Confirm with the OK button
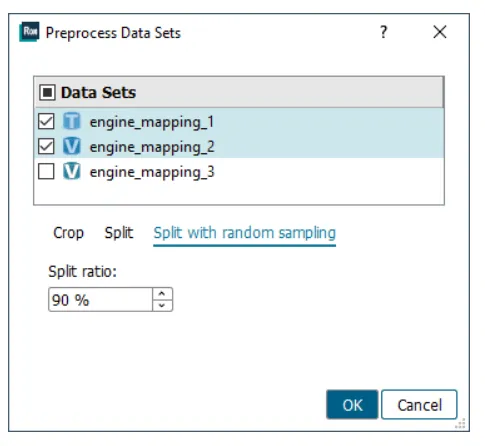485x446 pixels. coord(352,405)
